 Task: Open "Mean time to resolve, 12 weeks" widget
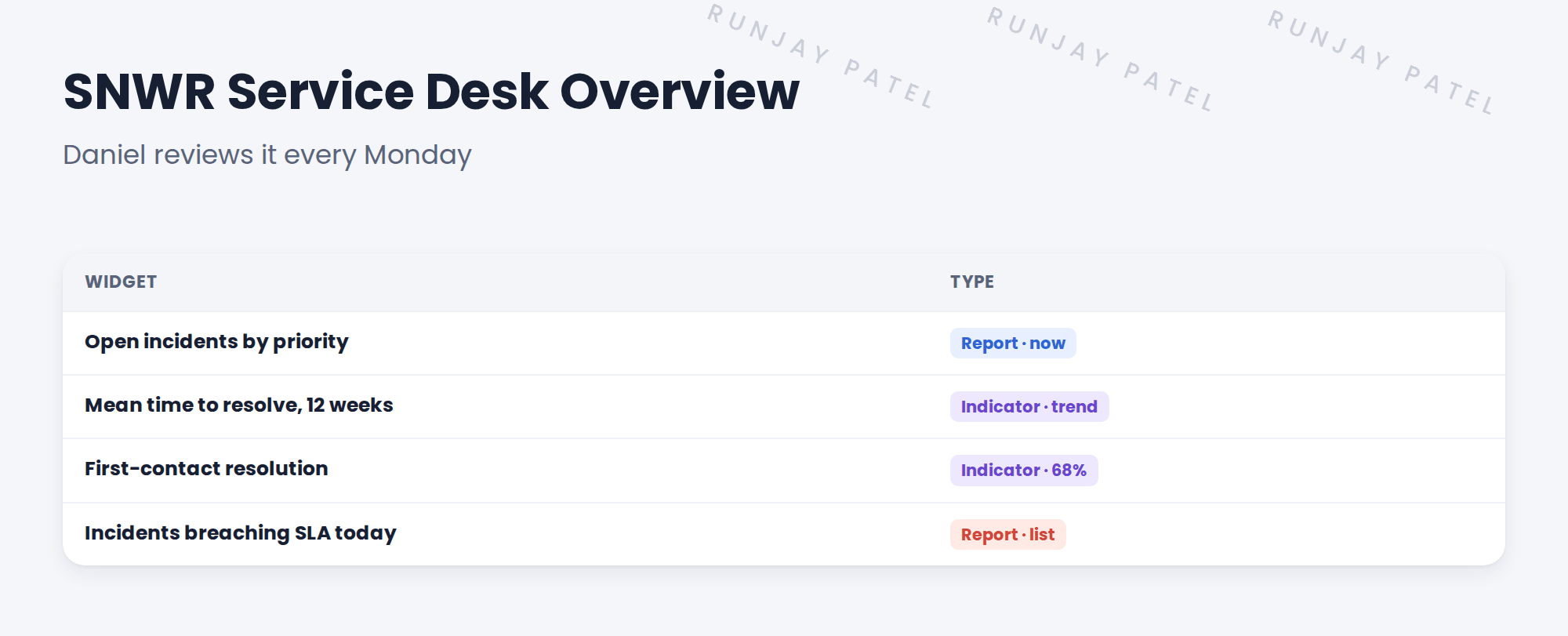239,405
